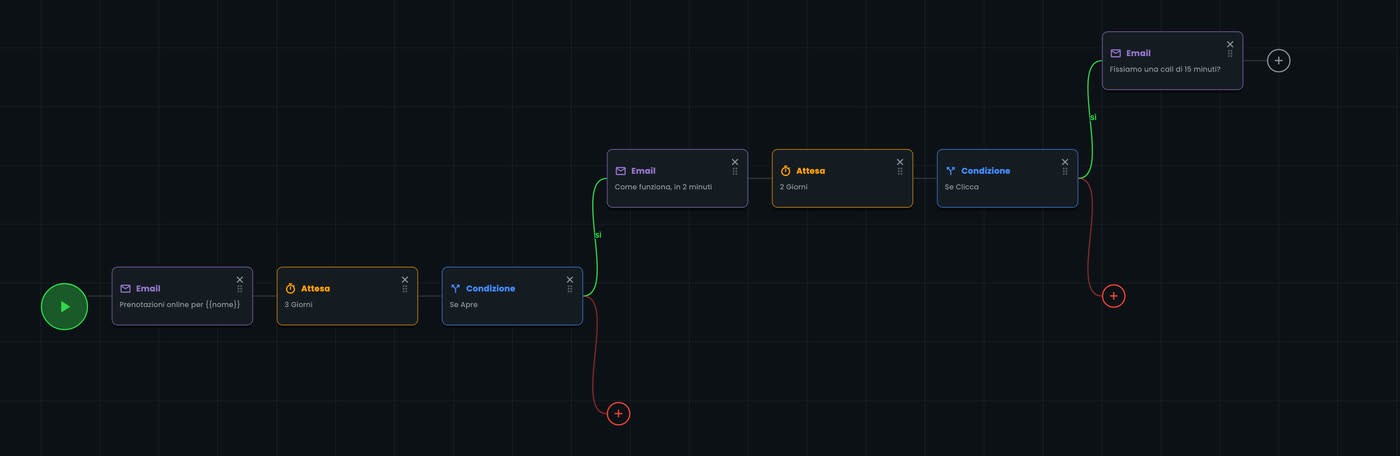Close the 'Fissiamo una call' email node

[1230, 44]
